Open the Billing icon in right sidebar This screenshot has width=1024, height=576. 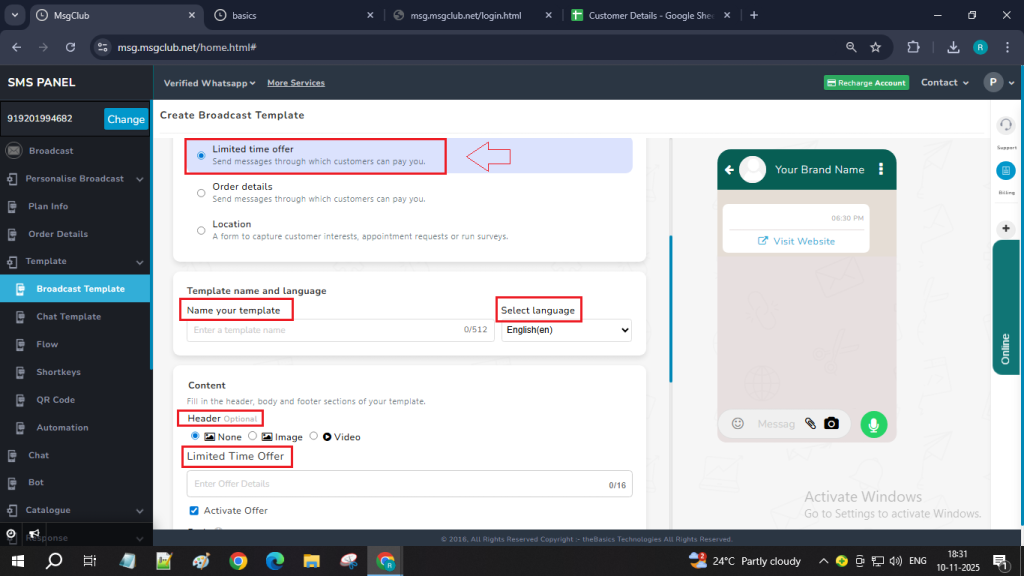pyautogui.click(x=1006, y=171)
